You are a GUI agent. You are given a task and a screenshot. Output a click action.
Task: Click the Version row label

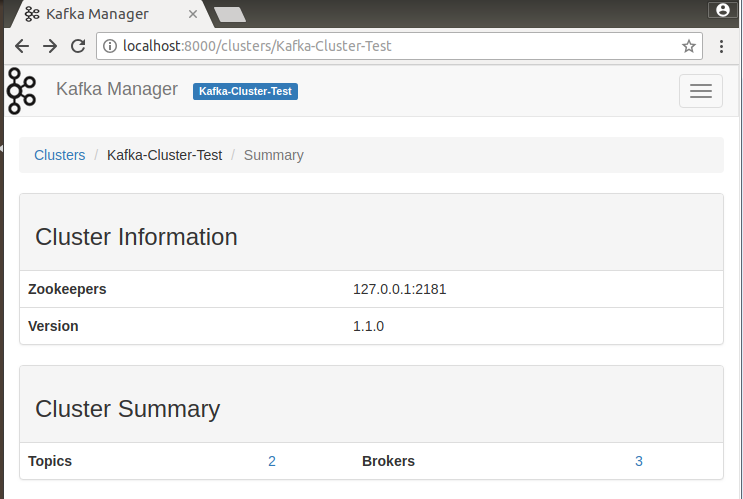coord(53,326)
